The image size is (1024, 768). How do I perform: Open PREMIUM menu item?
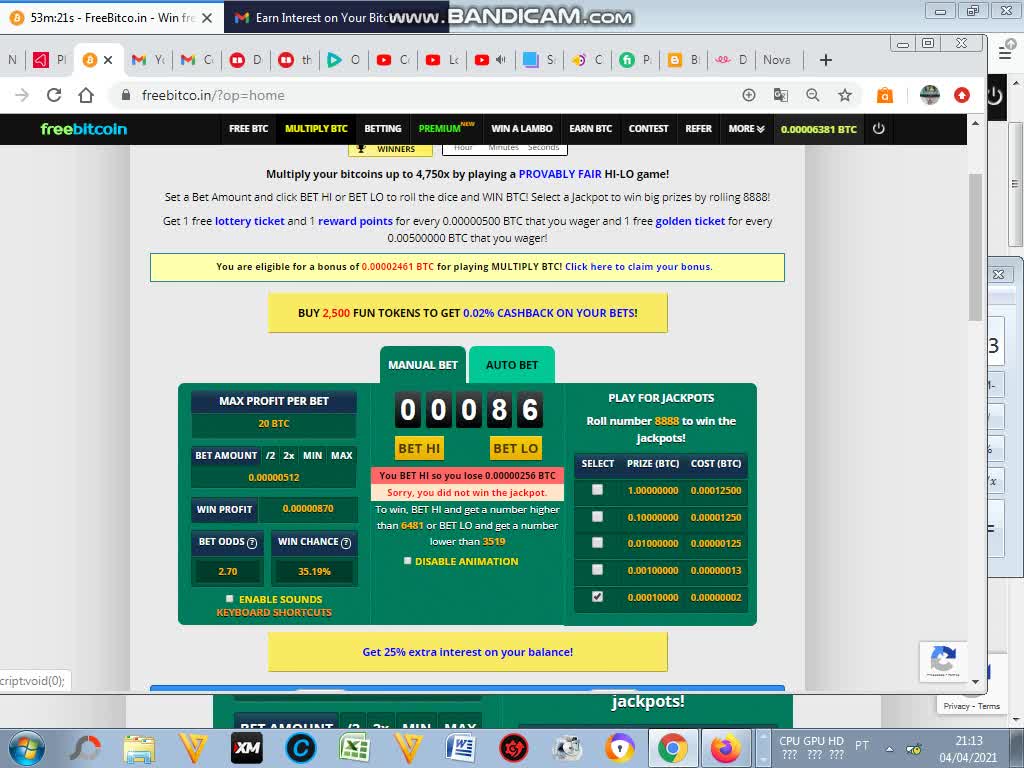pos(445,127)
